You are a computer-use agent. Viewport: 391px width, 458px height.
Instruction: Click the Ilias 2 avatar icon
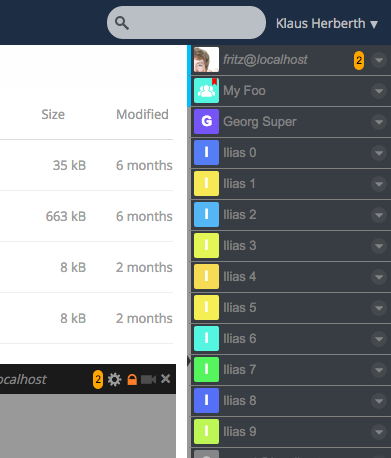pos(206,215)
